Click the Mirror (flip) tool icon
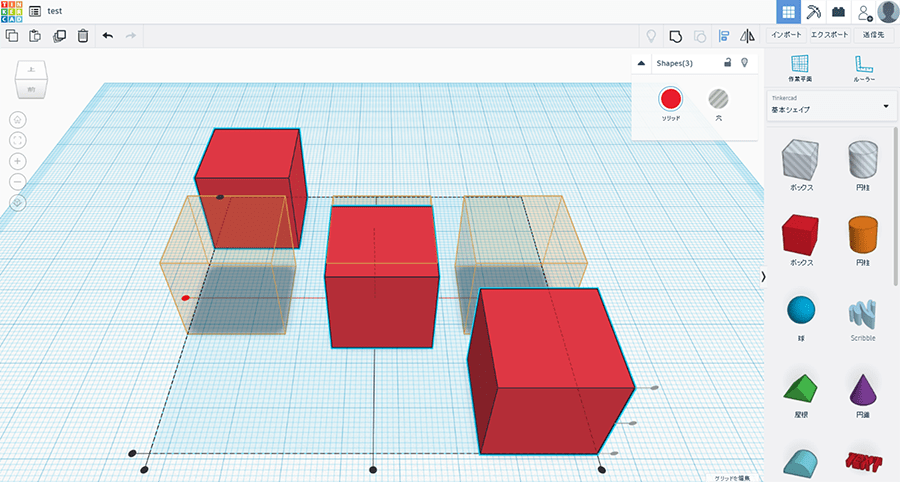The image size is (900, 482). click(747, 36)
